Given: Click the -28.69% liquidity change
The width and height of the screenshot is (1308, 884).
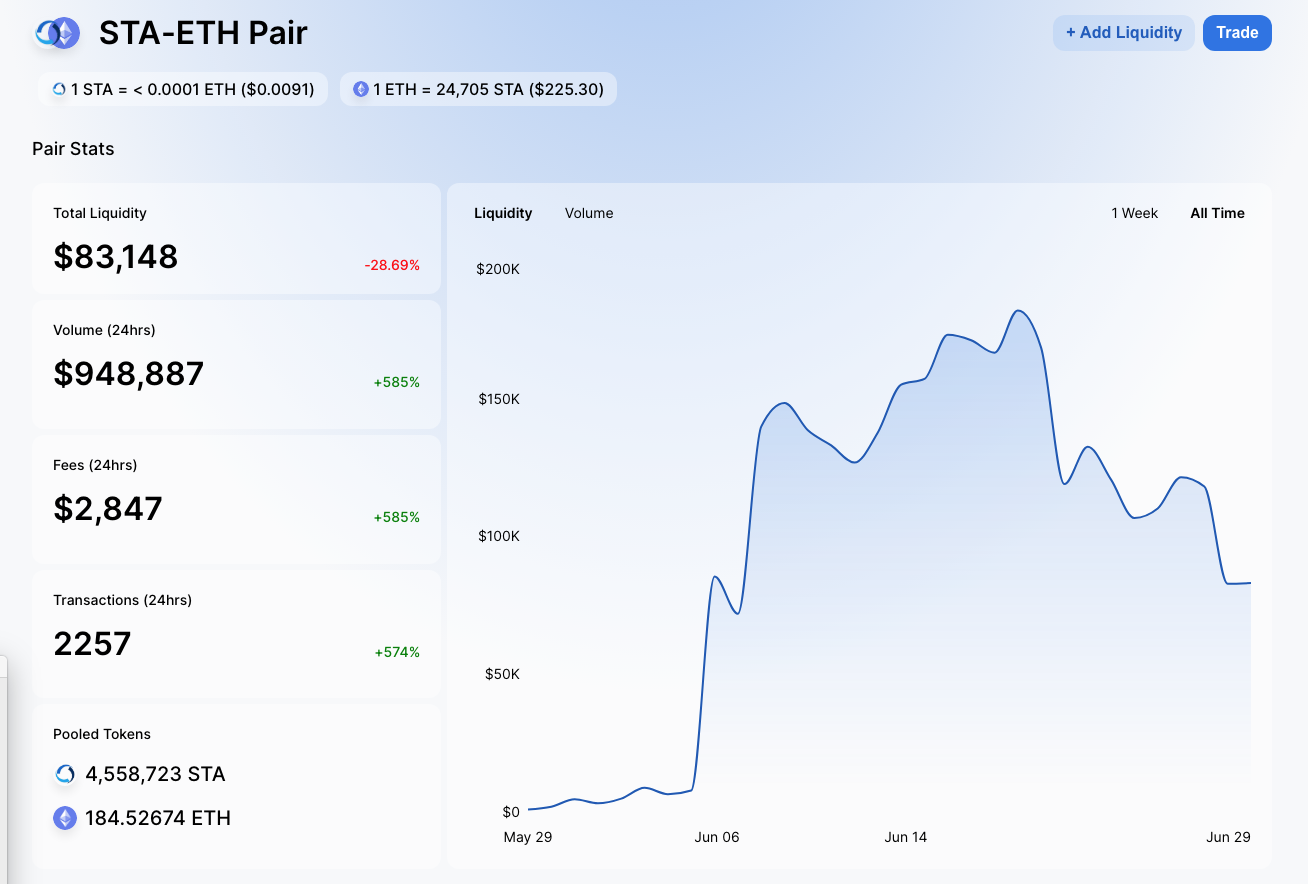Looking at the screenshot, I should coord(392,265).
